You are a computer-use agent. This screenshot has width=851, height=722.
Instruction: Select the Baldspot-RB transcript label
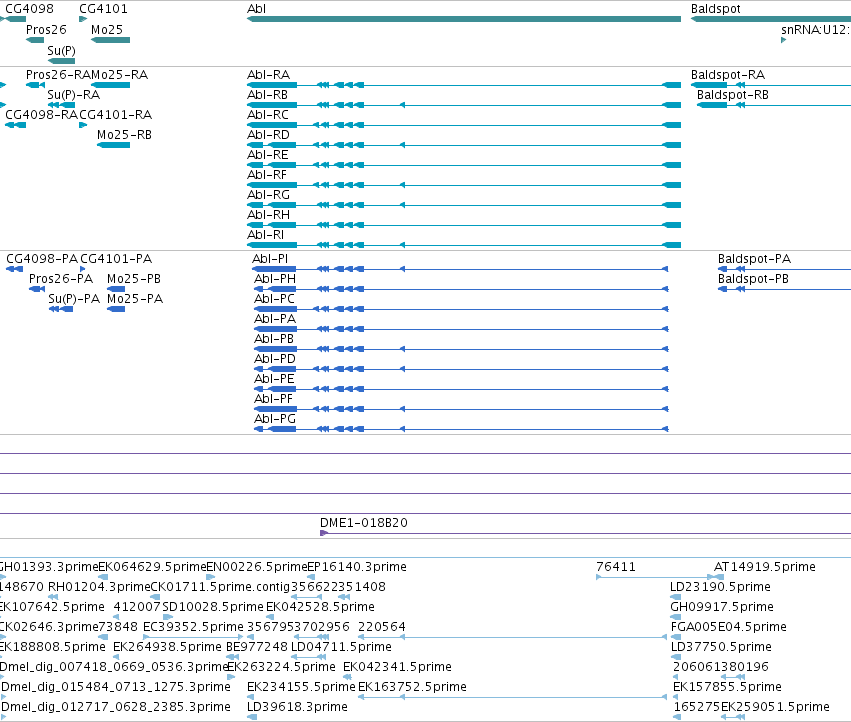click(733, 95)
